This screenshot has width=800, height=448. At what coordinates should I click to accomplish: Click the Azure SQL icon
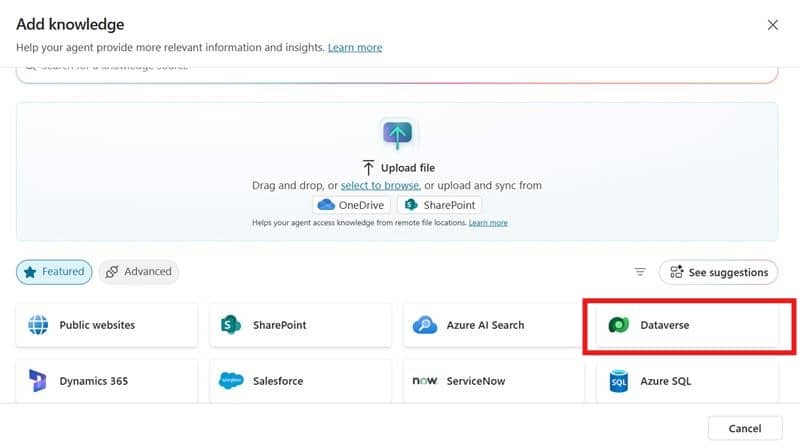pos(618,381)
